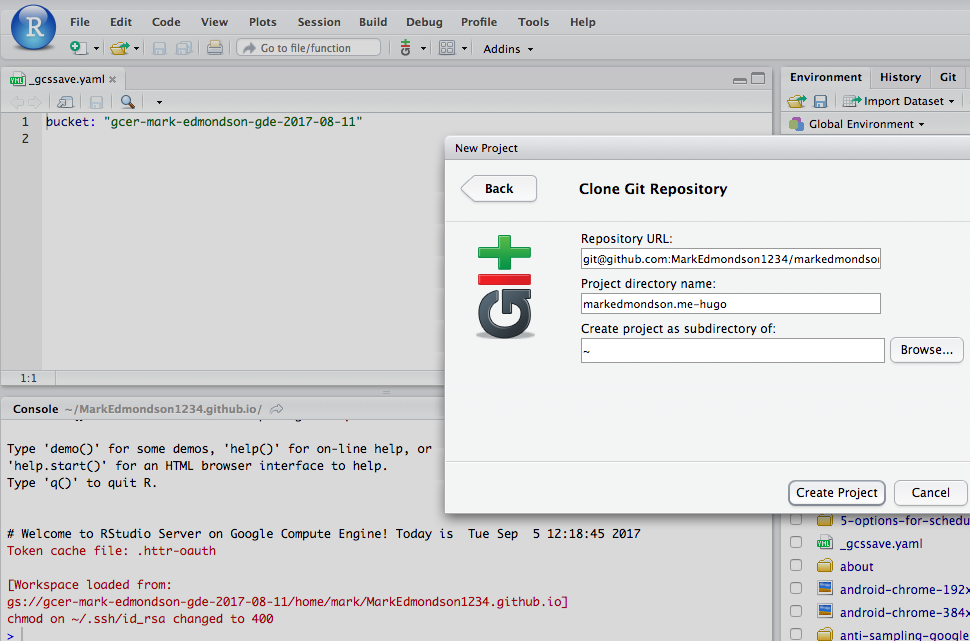Open the Global Environment dropdown
This screenshot has width=970, height=641.
point(857,124)
